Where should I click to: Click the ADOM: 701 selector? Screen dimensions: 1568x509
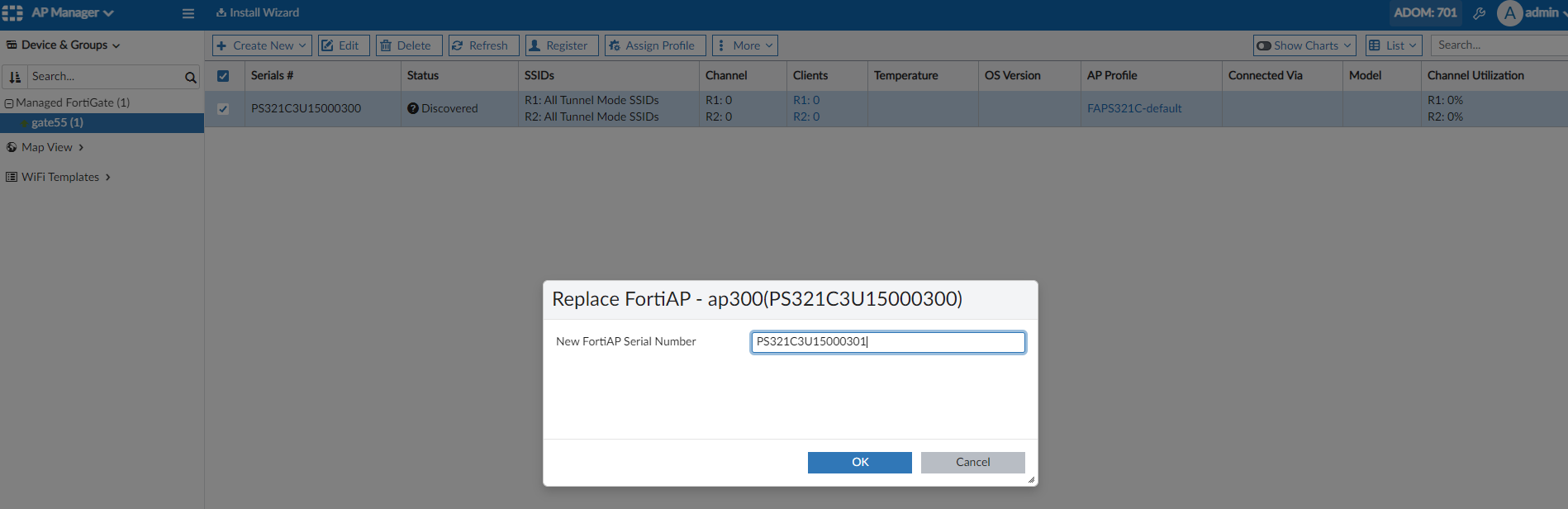point(1425,12)
